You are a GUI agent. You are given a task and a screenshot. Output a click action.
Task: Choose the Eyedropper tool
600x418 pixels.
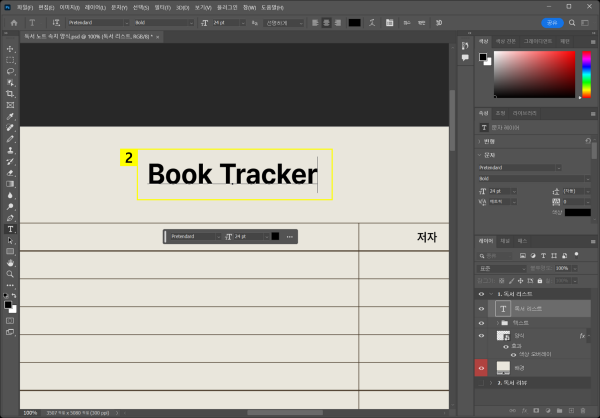10,116
